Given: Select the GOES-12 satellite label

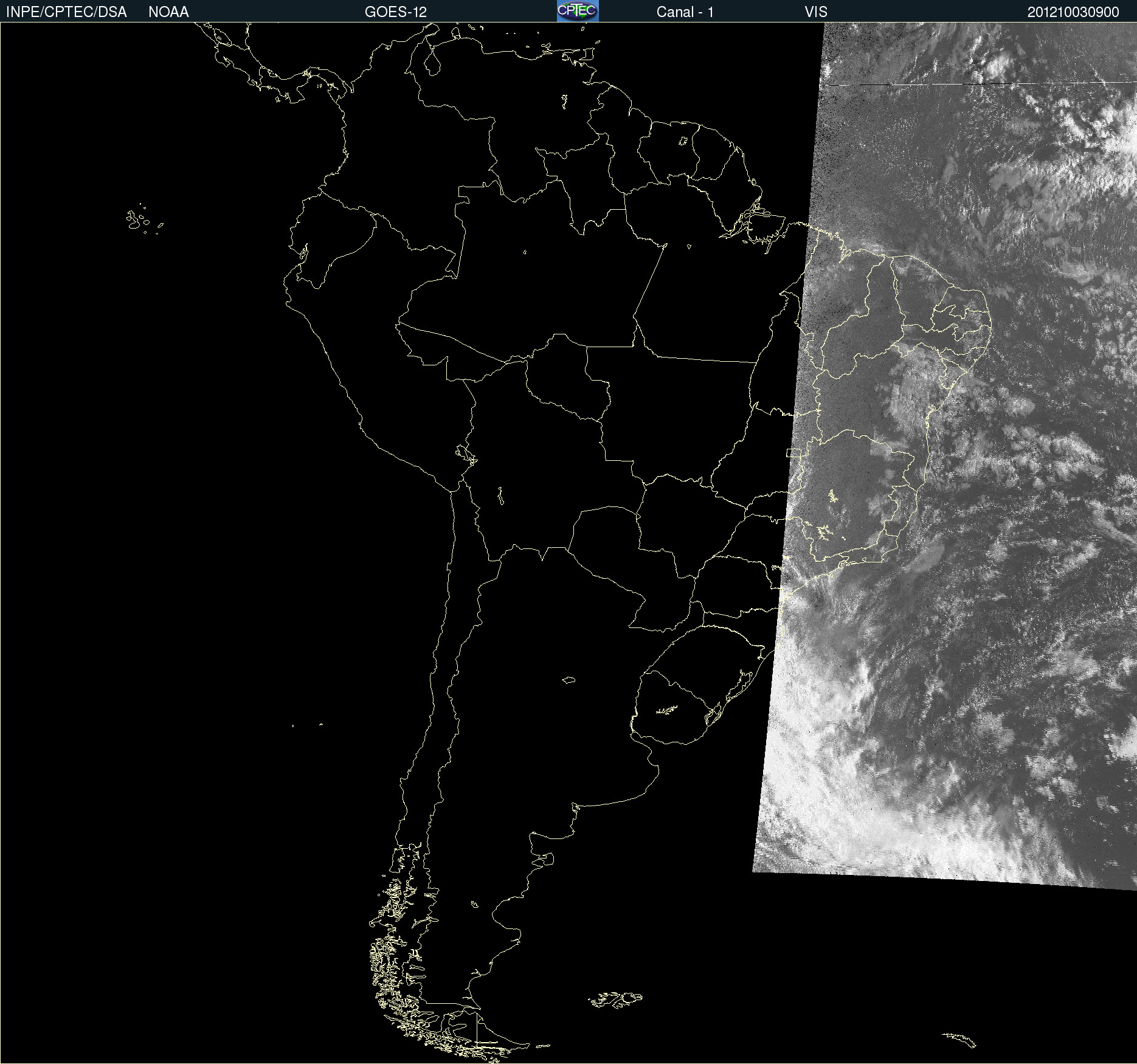Looking at the screenshot, I should pos(396,12).
